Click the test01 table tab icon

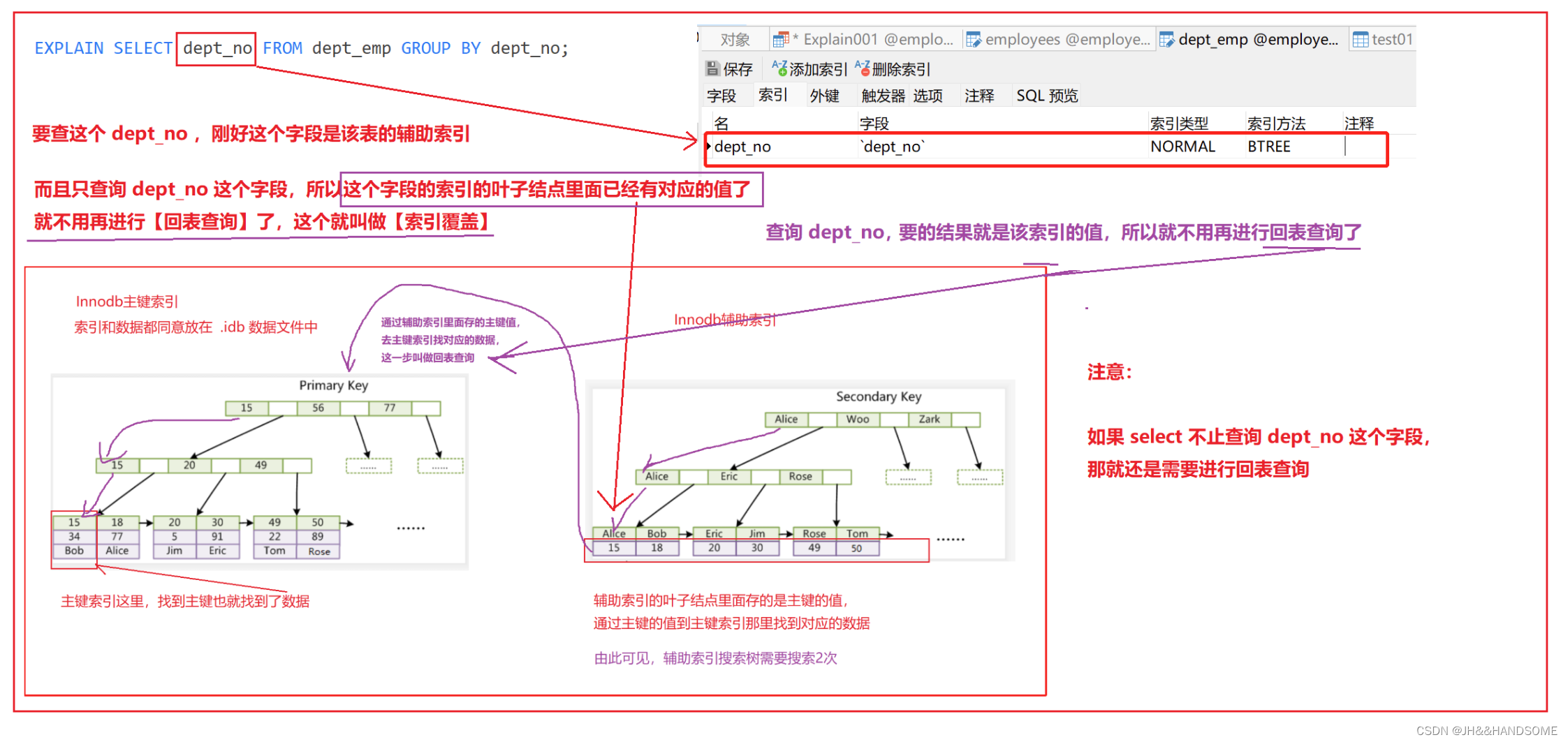pos(1361,40)
